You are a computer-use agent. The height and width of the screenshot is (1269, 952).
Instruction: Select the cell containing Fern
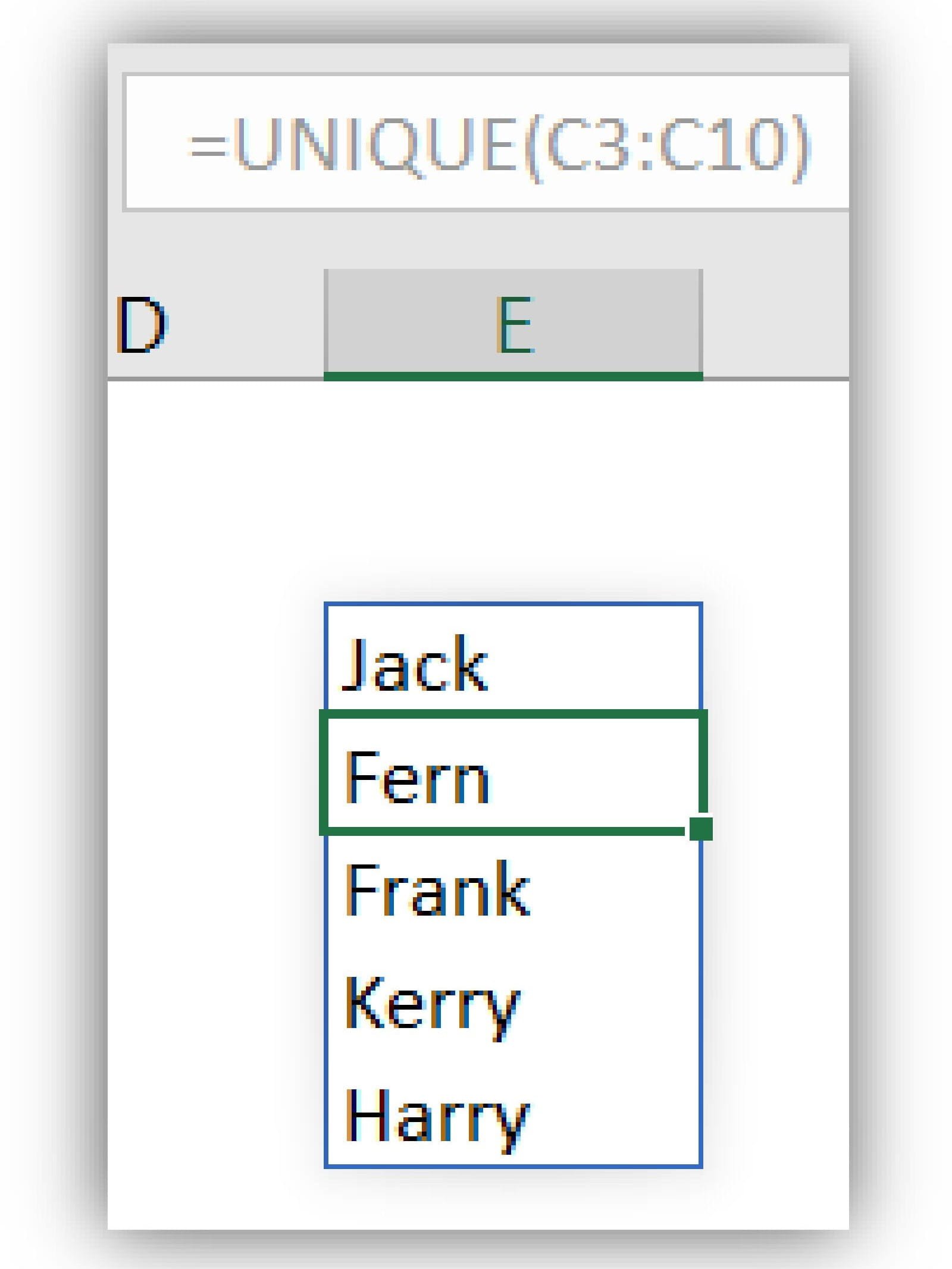(513, 773)
